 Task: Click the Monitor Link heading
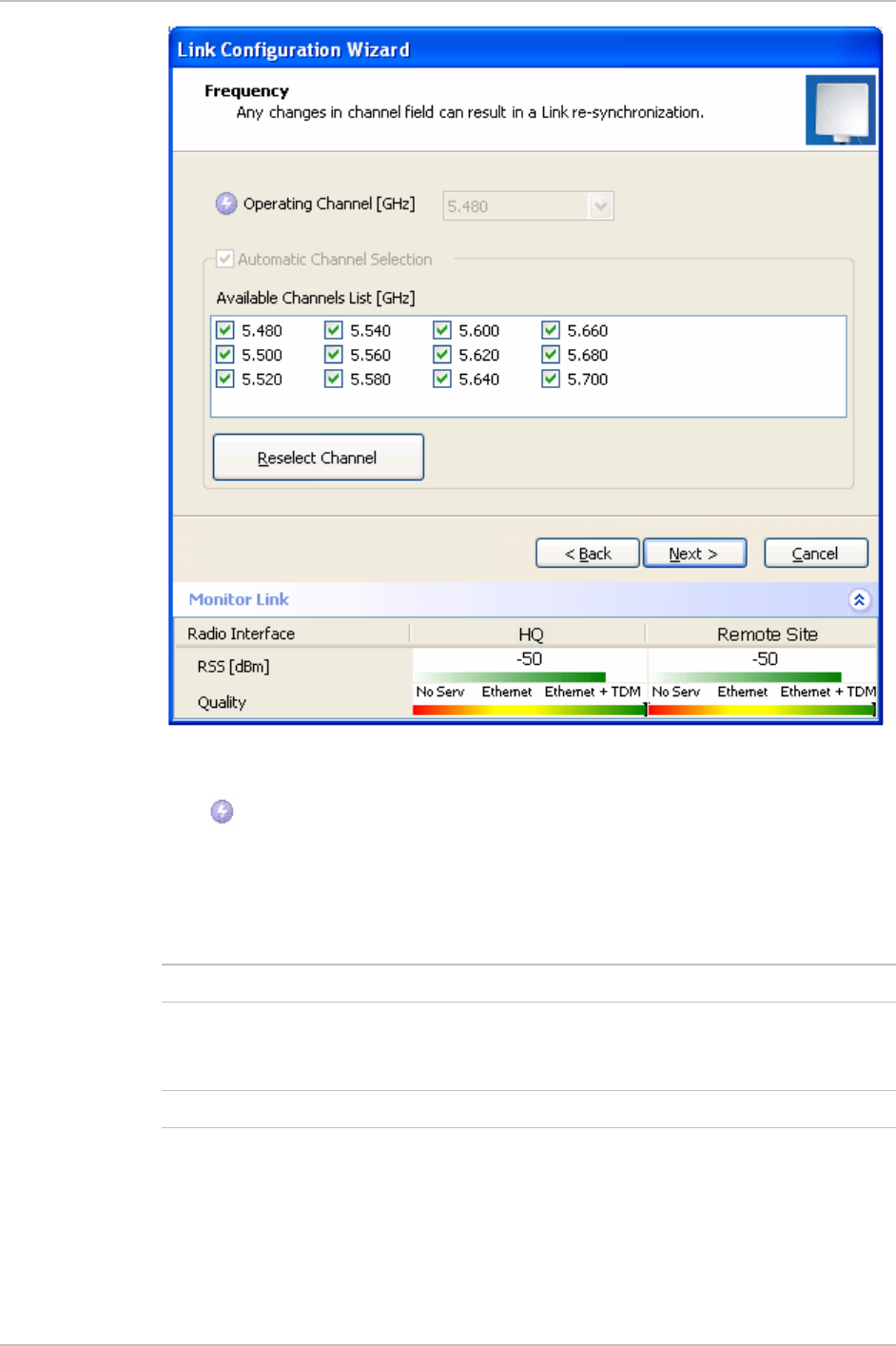click(x=239, y=599)
